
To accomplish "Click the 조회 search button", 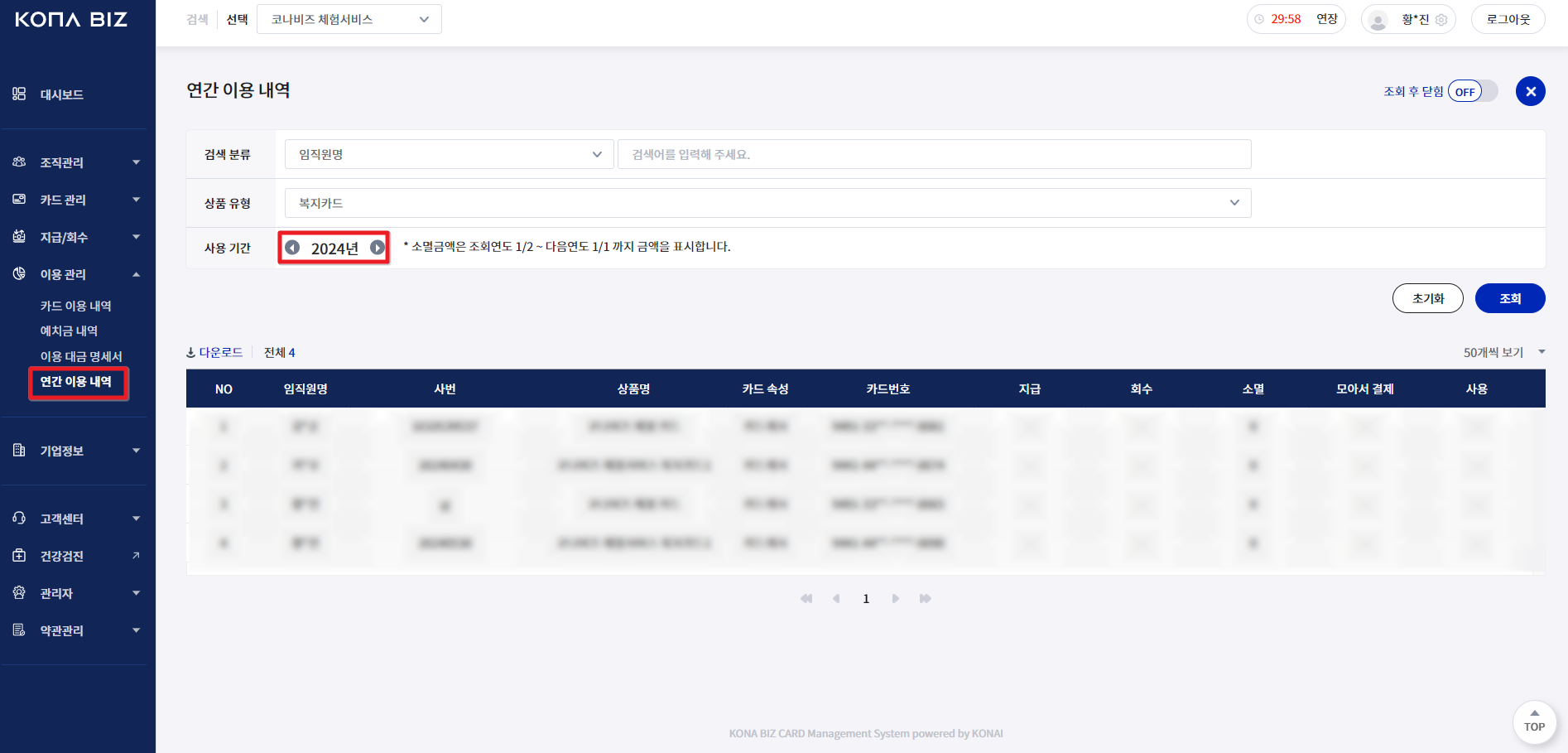I will (x=1510, y=298).
